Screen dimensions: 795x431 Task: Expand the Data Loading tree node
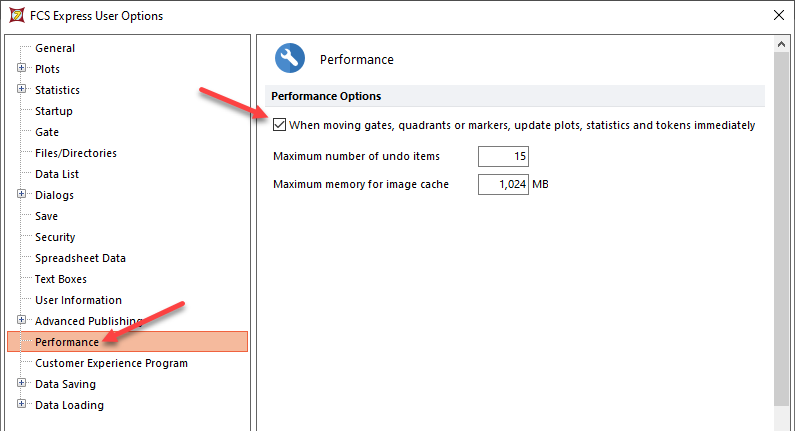pyautogui.click(x=21, y=405)
